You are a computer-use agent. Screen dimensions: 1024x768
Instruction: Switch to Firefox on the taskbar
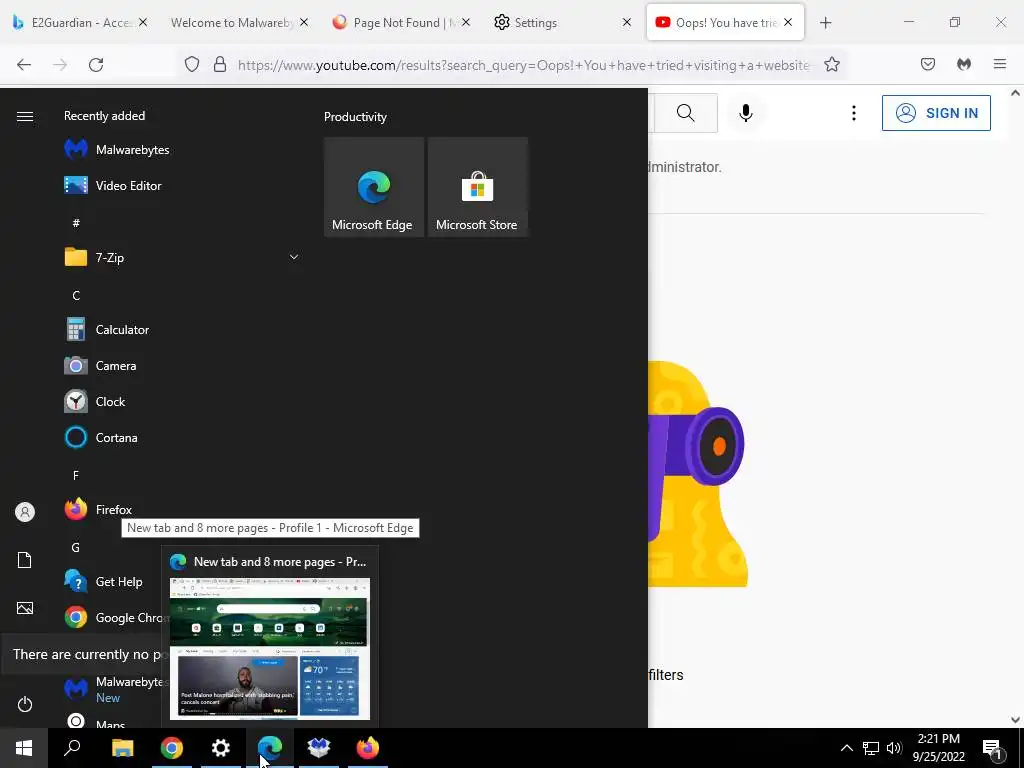pyautogui.click(x=368, y=748)
